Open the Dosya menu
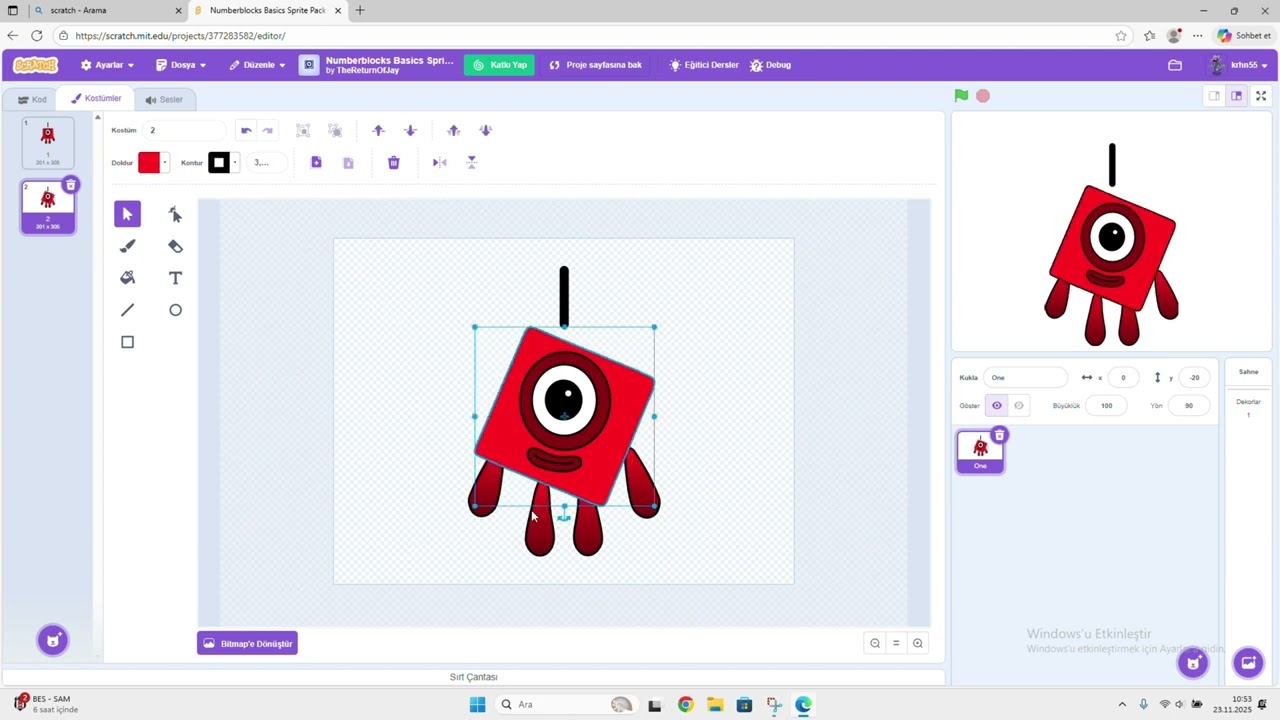Image resolution: width=1280 pixels, height=720 pixels. coord(181,65)
